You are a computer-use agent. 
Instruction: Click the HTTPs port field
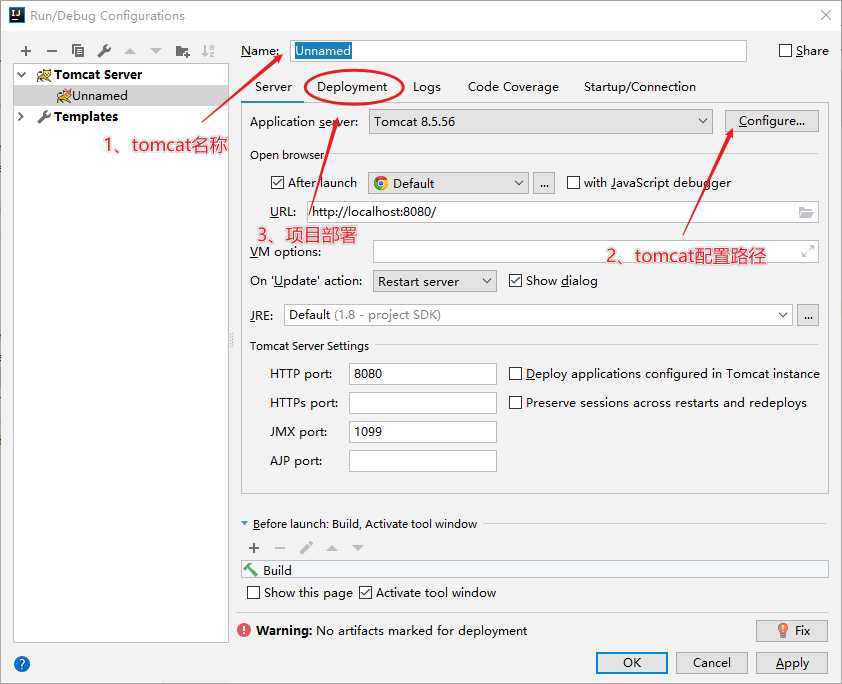[x=423, y=403]
